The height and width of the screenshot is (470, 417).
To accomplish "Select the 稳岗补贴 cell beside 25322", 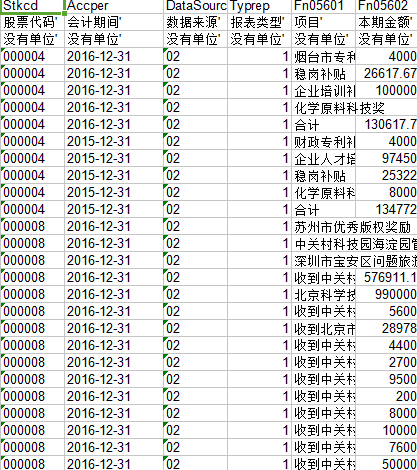I will pyautogui.click(x=324, y=175).
